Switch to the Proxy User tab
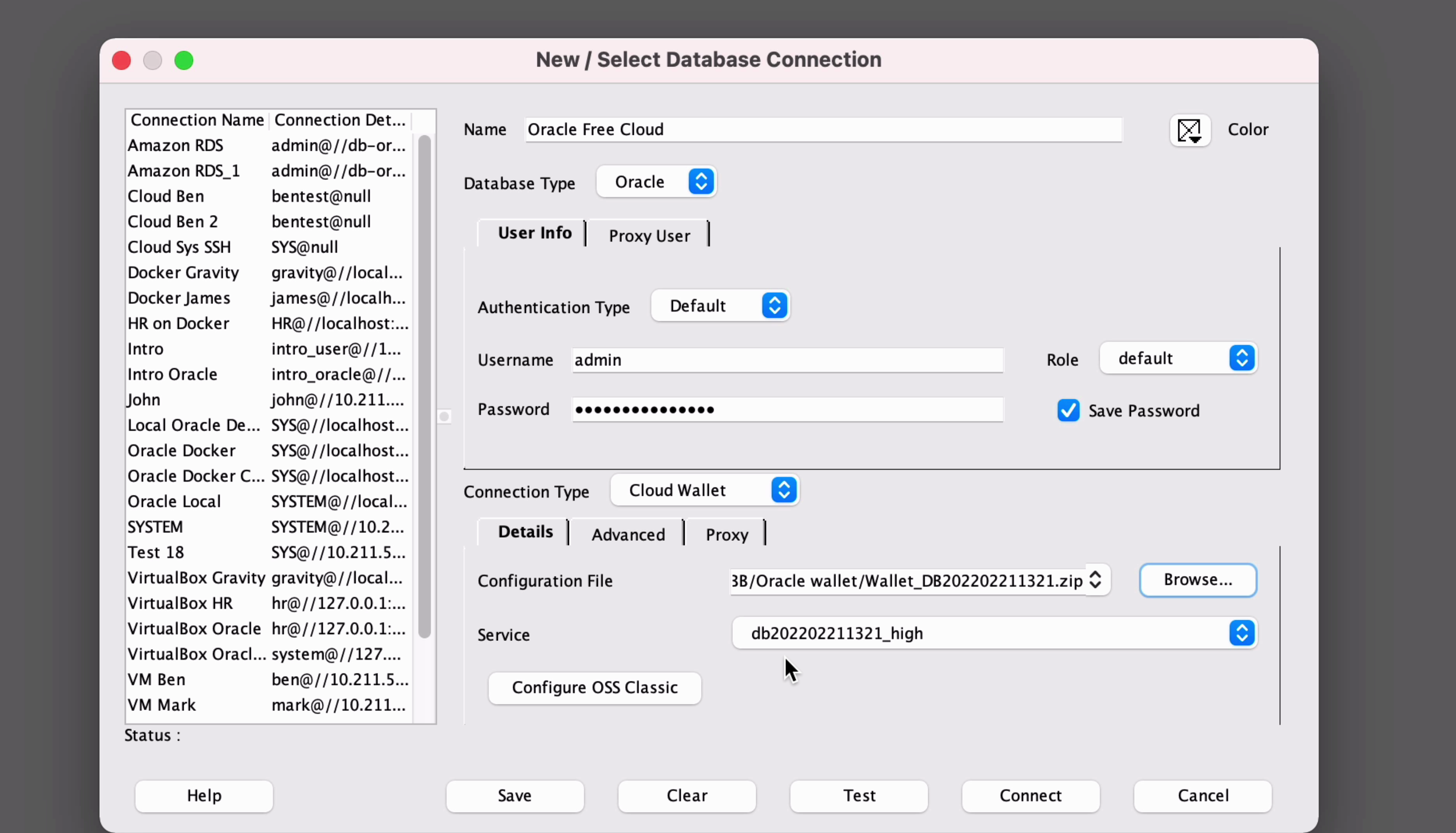Screen dimensions: 1456x833 click(649, 236)
